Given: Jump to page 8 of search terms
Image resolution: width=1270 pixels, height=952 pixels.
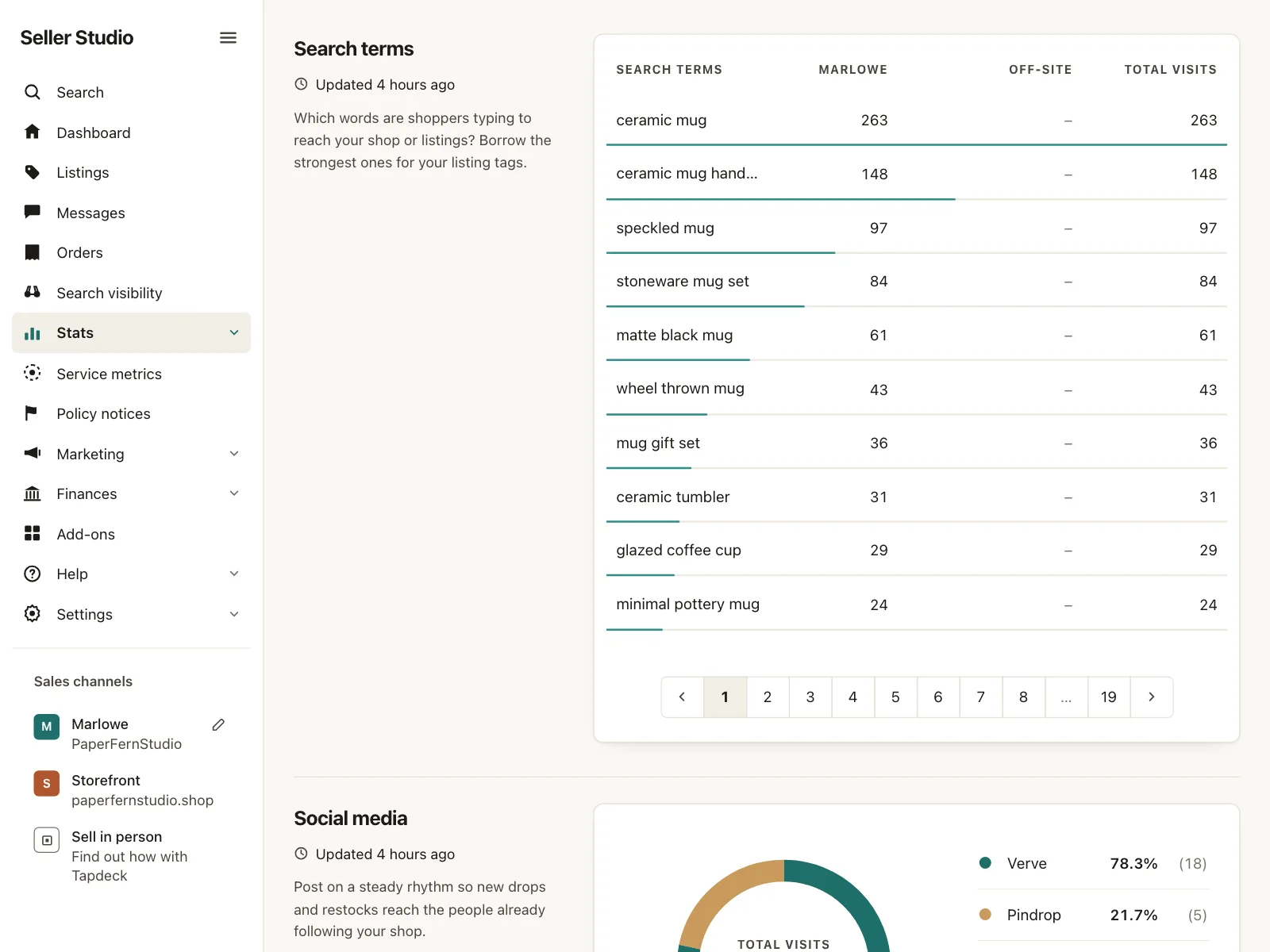Looking at the screenshot, I should pos(1023,697).
